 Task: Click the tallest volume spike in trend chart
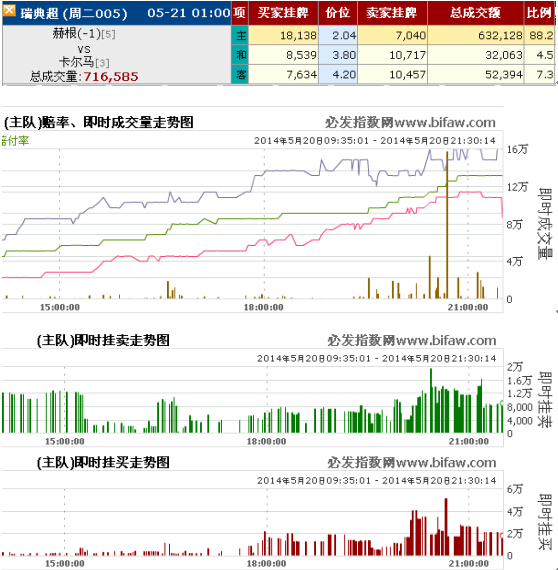point(447,225)
